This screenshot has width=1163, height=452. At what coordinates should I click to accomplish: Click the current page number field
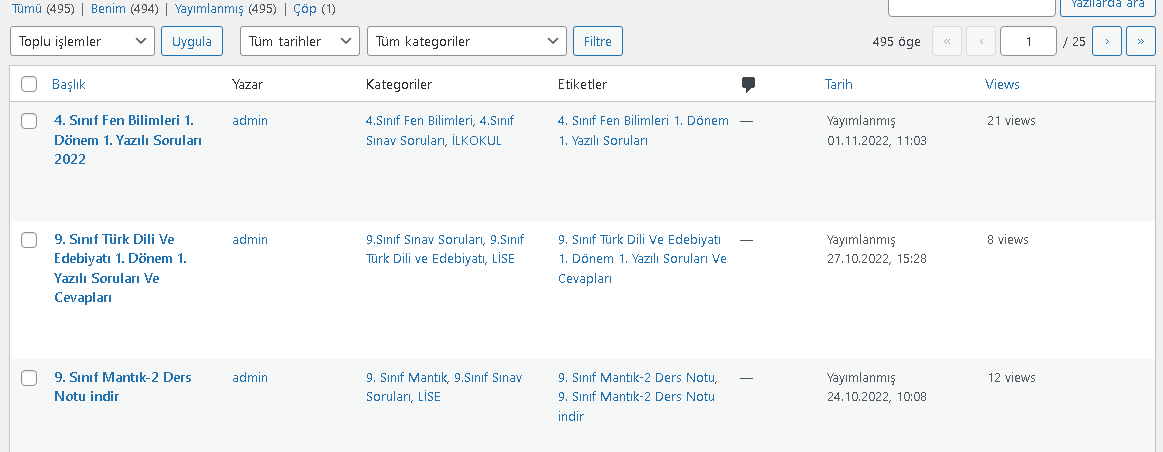point(1028,42)
